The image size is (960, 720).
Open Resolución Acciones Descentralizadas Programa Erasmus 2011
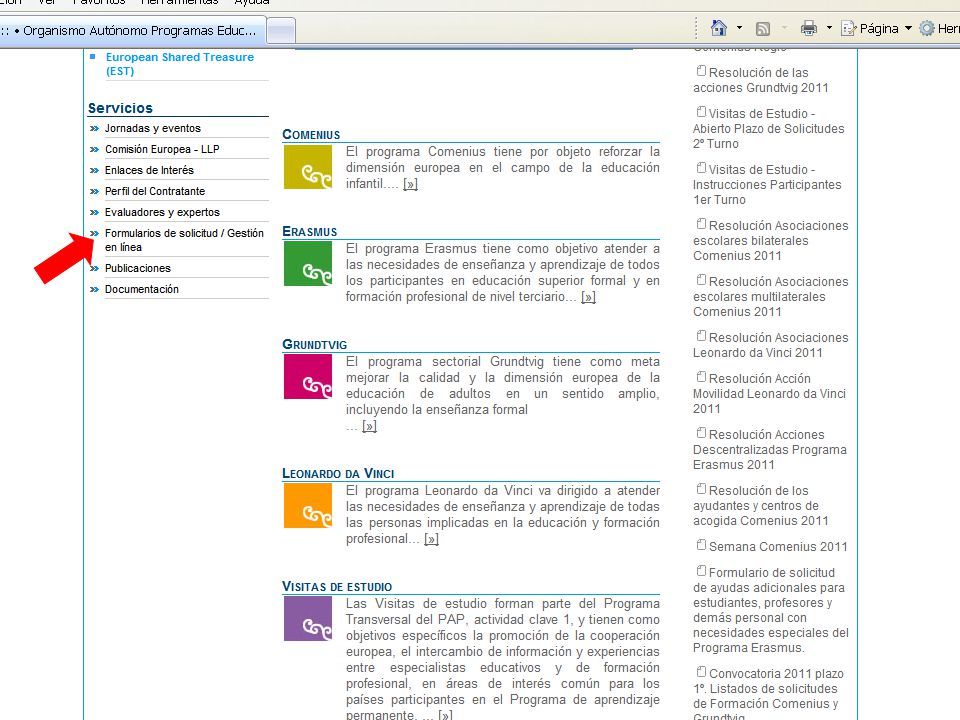pos(770,449)
